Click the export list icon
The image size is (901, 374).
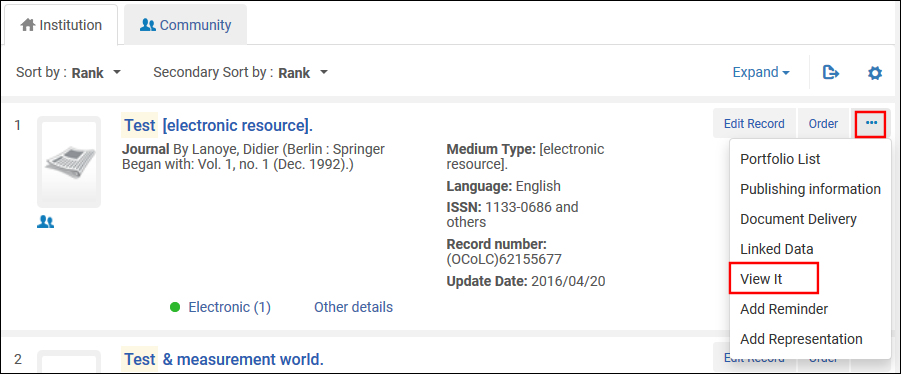point(831,73)
